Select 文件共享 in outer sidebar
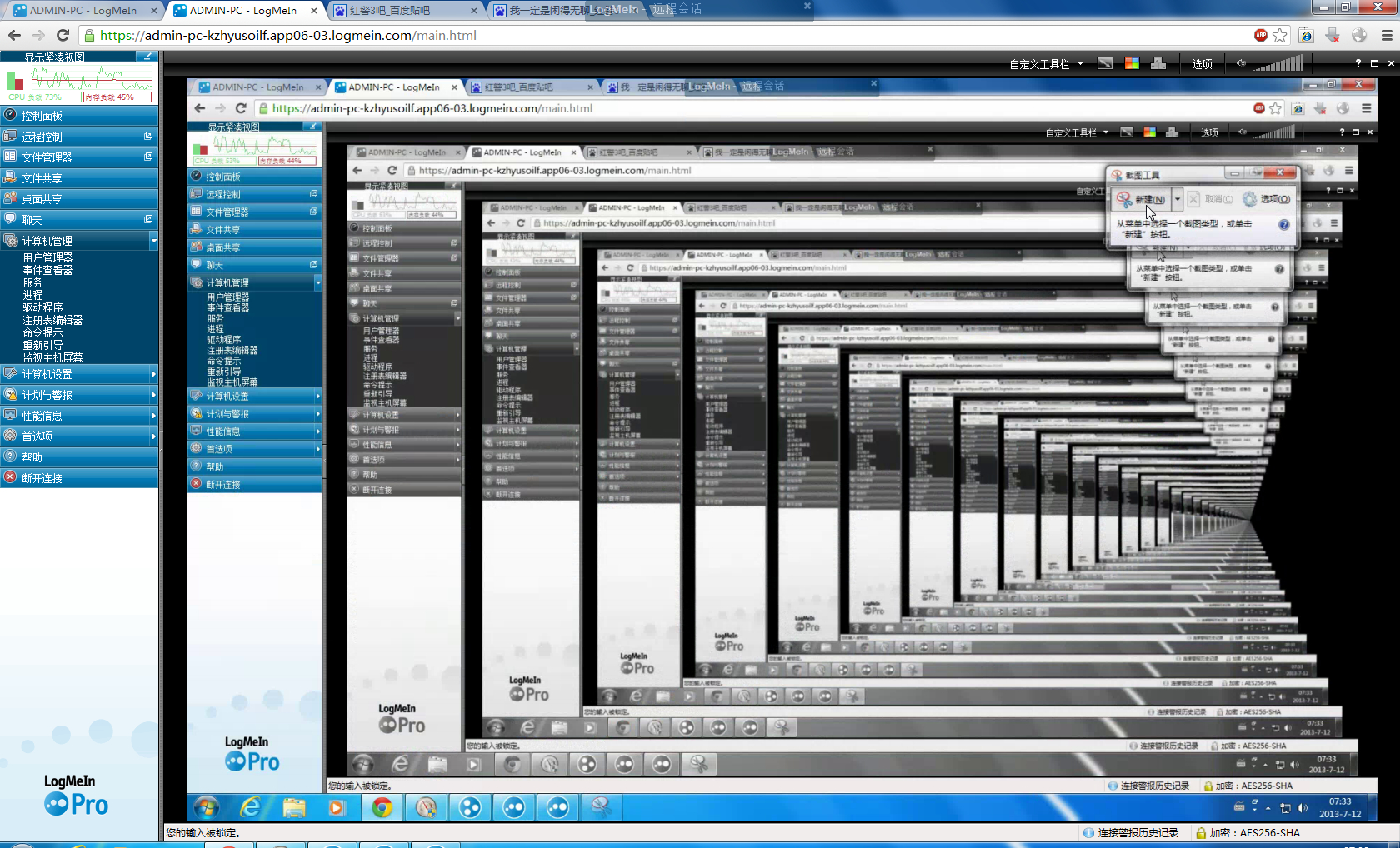 (79, 177)
